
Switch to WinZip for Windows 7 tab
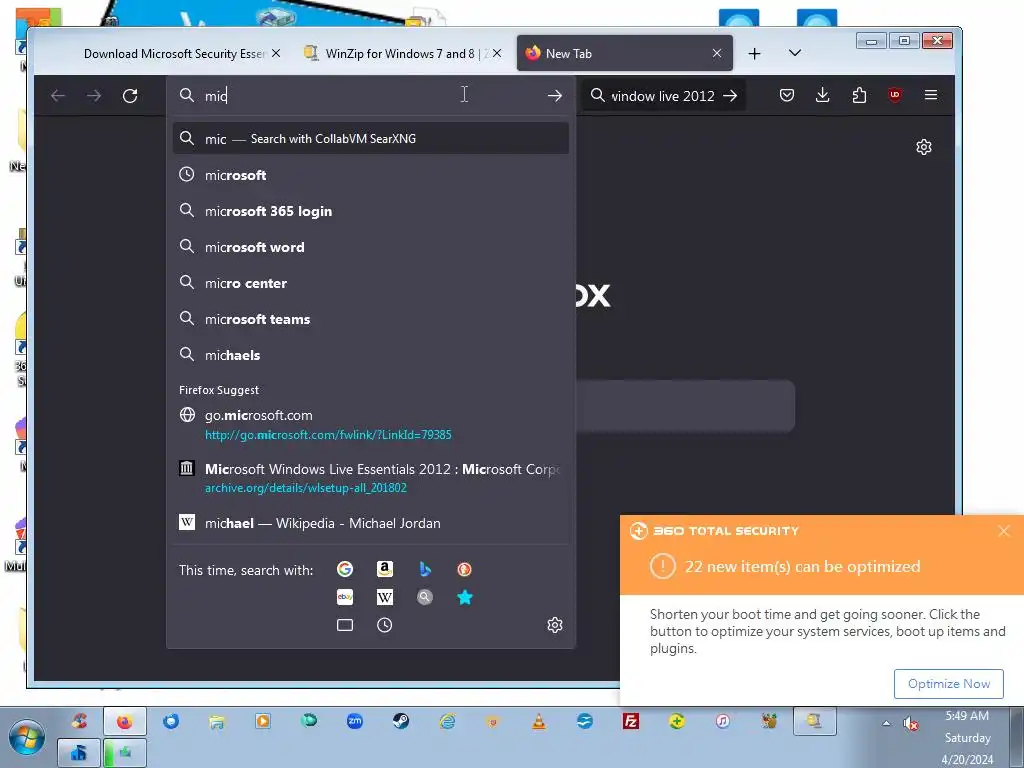coord(400,54)
